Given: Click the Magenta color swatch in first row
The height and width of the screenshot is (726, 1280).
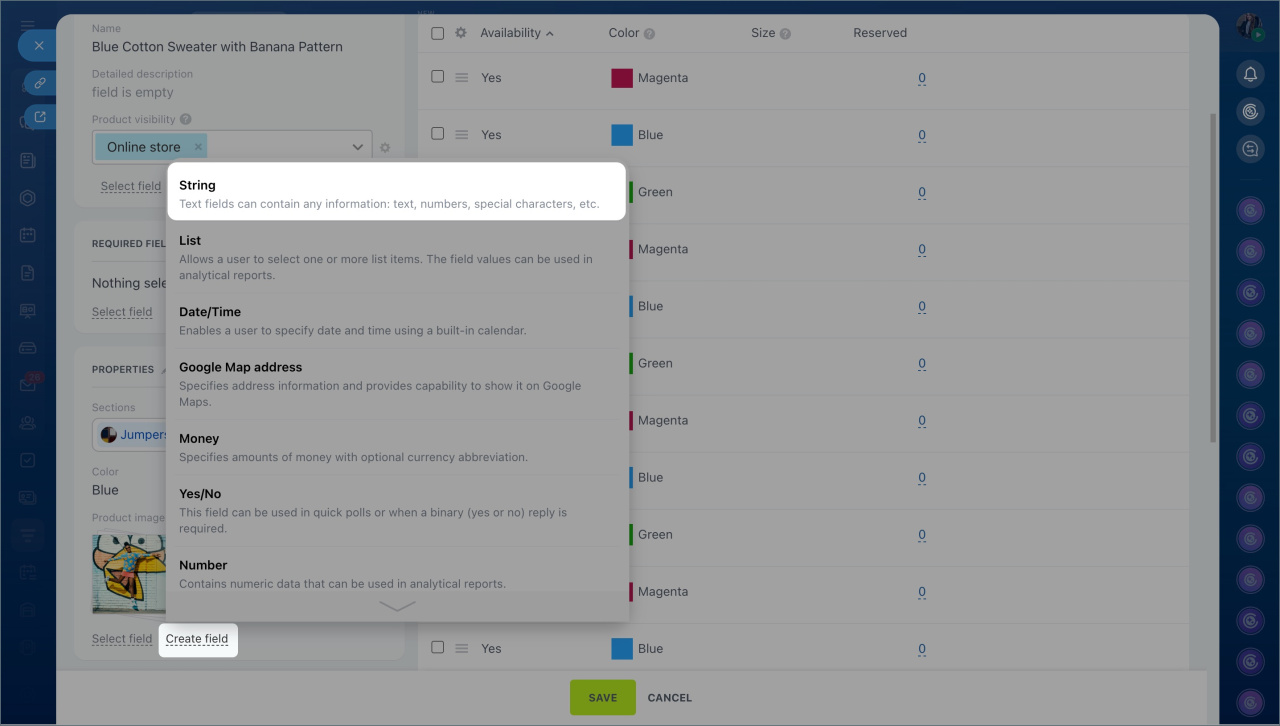Looking at the screenshot, I should (x=622, y=78).
